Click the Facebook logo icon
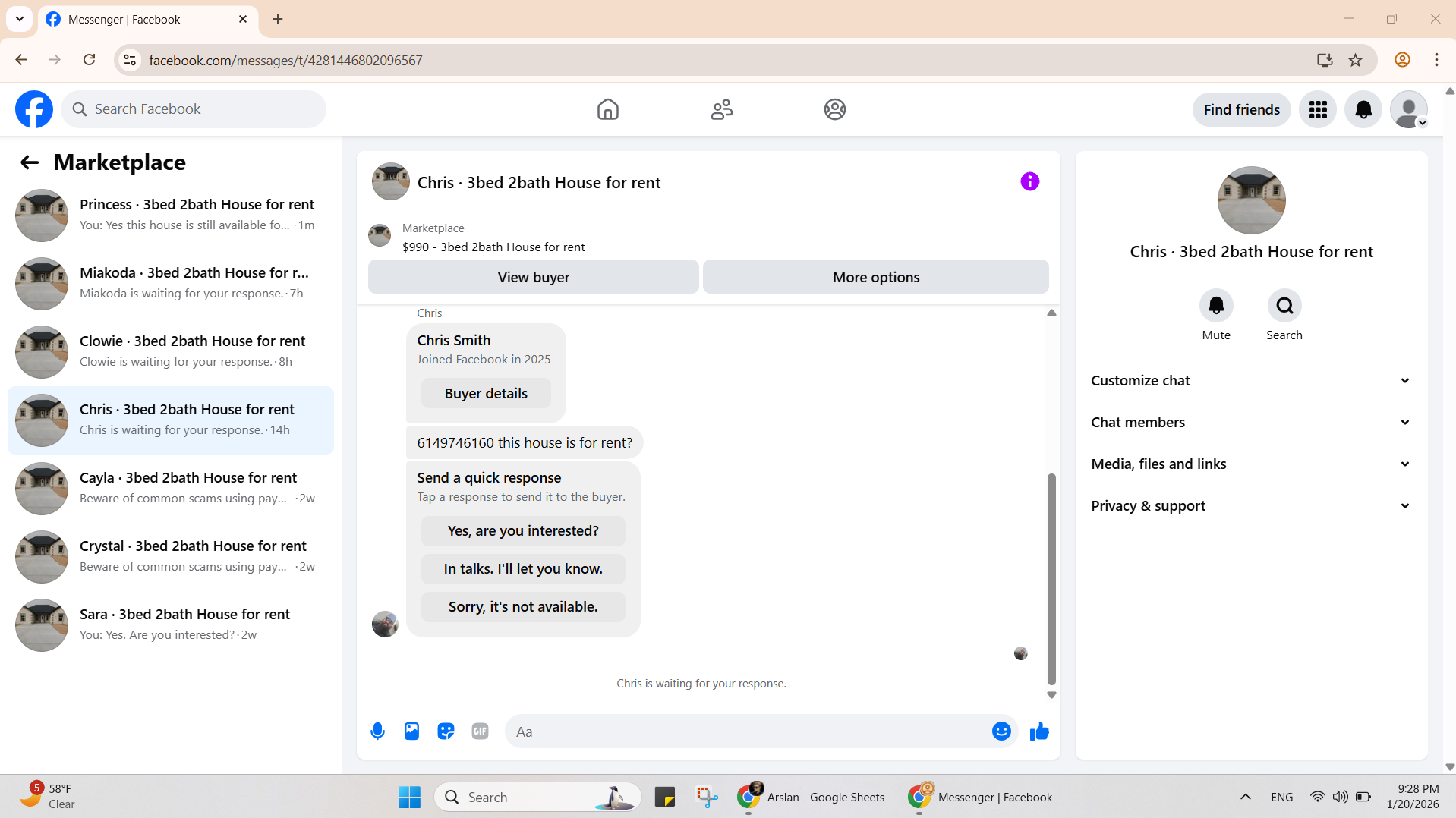This screenshot has height=818, width=1456. [x=34, y=109]
